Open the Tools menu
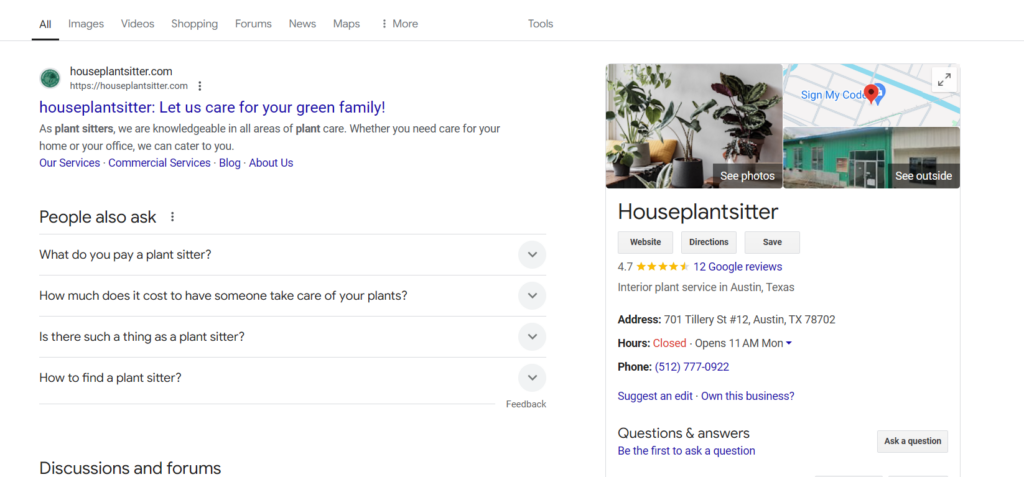This screenshot has height=477, width=1024. click(541, 24)
